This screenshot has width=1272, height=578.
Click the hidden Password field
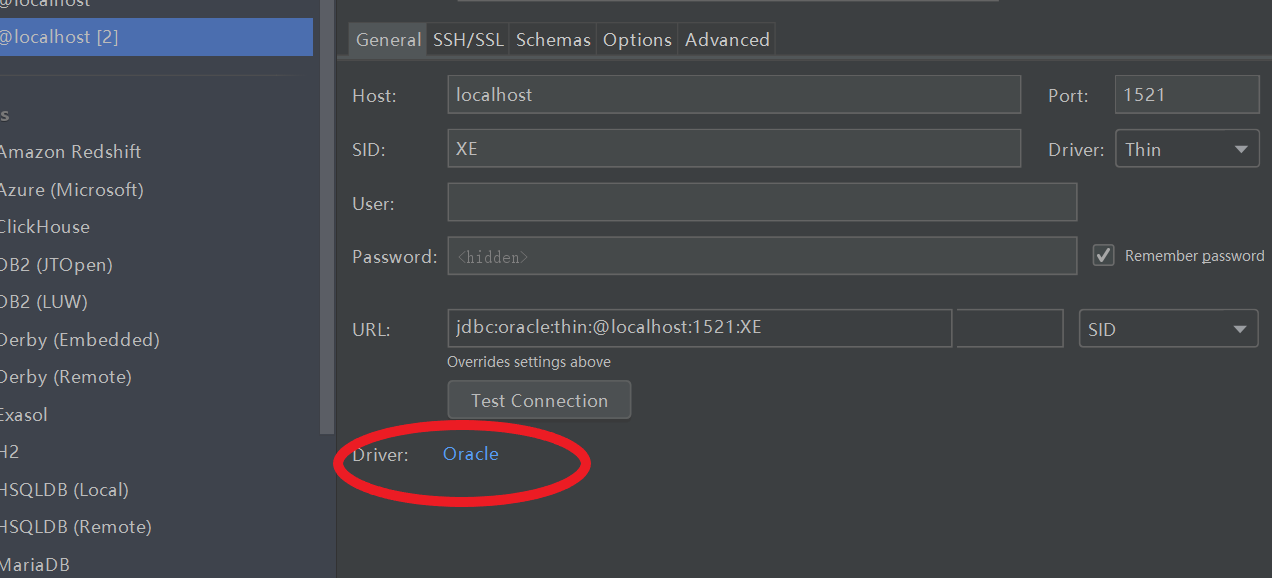[762, 255]
